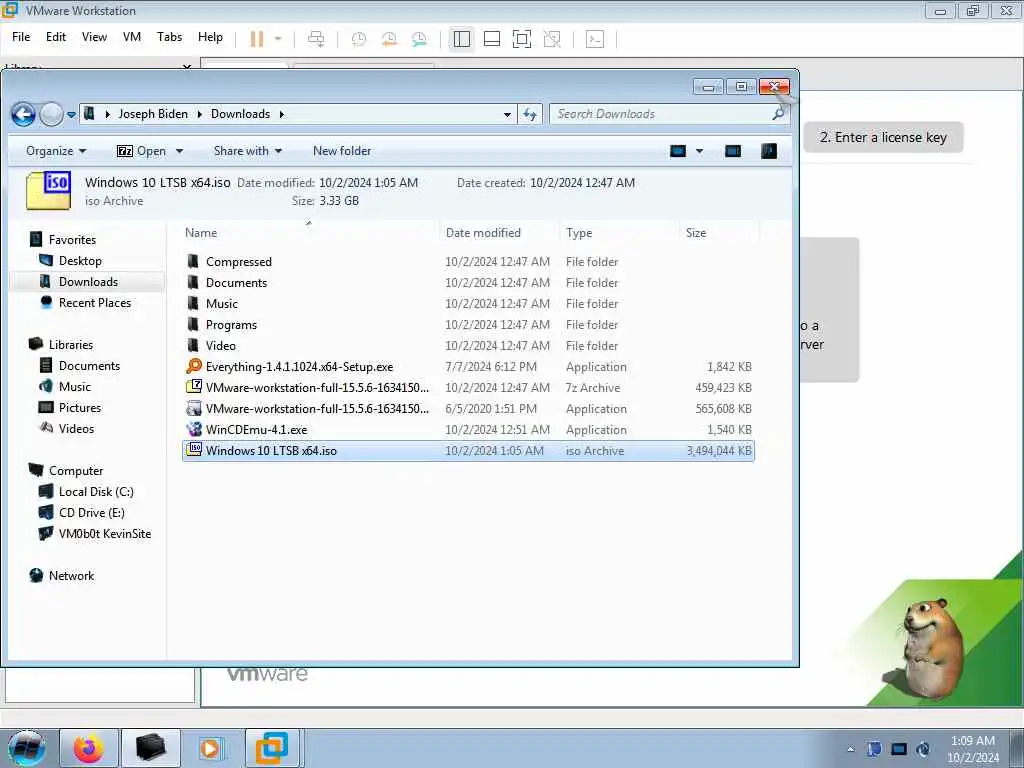Select the Compressed folder
The width and height of the screenshot is (1024, 768).
coord(468,261)
